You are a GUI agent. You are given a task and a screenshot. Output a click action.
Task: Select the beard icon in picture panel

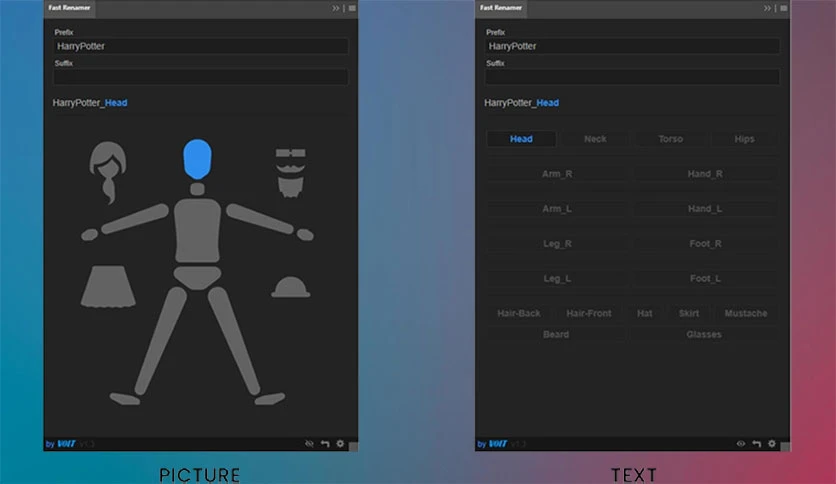(291, 187)
